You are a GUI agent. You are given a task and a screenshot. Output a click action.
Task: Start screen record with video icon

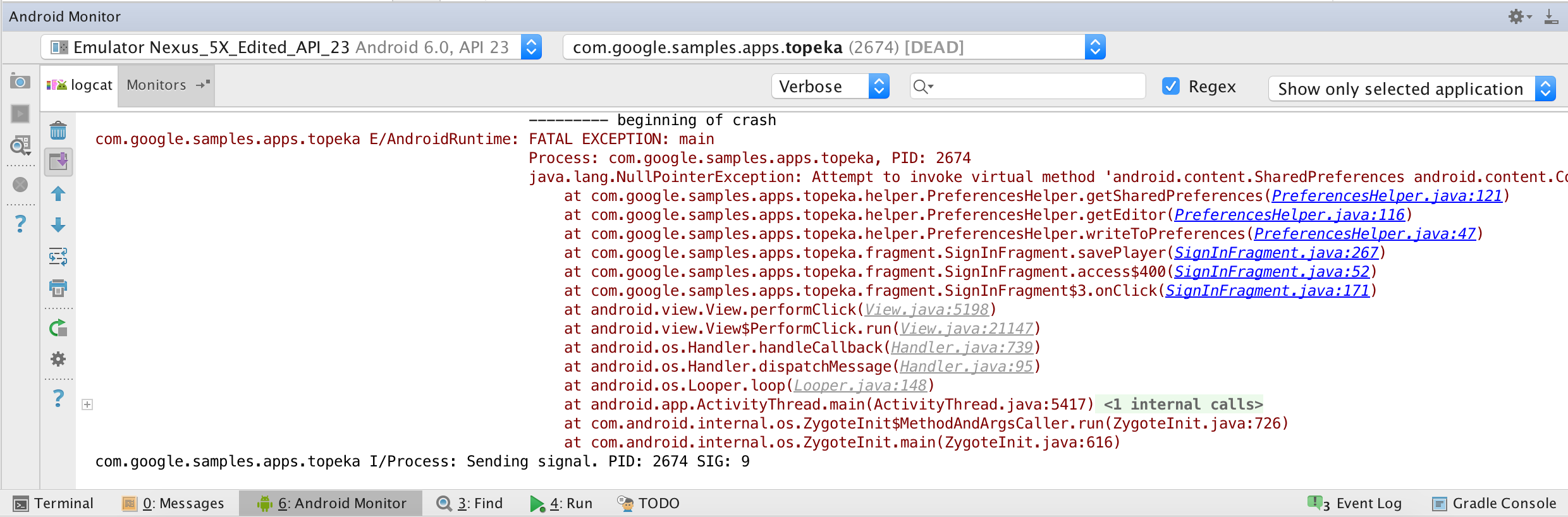pos(20,113)
